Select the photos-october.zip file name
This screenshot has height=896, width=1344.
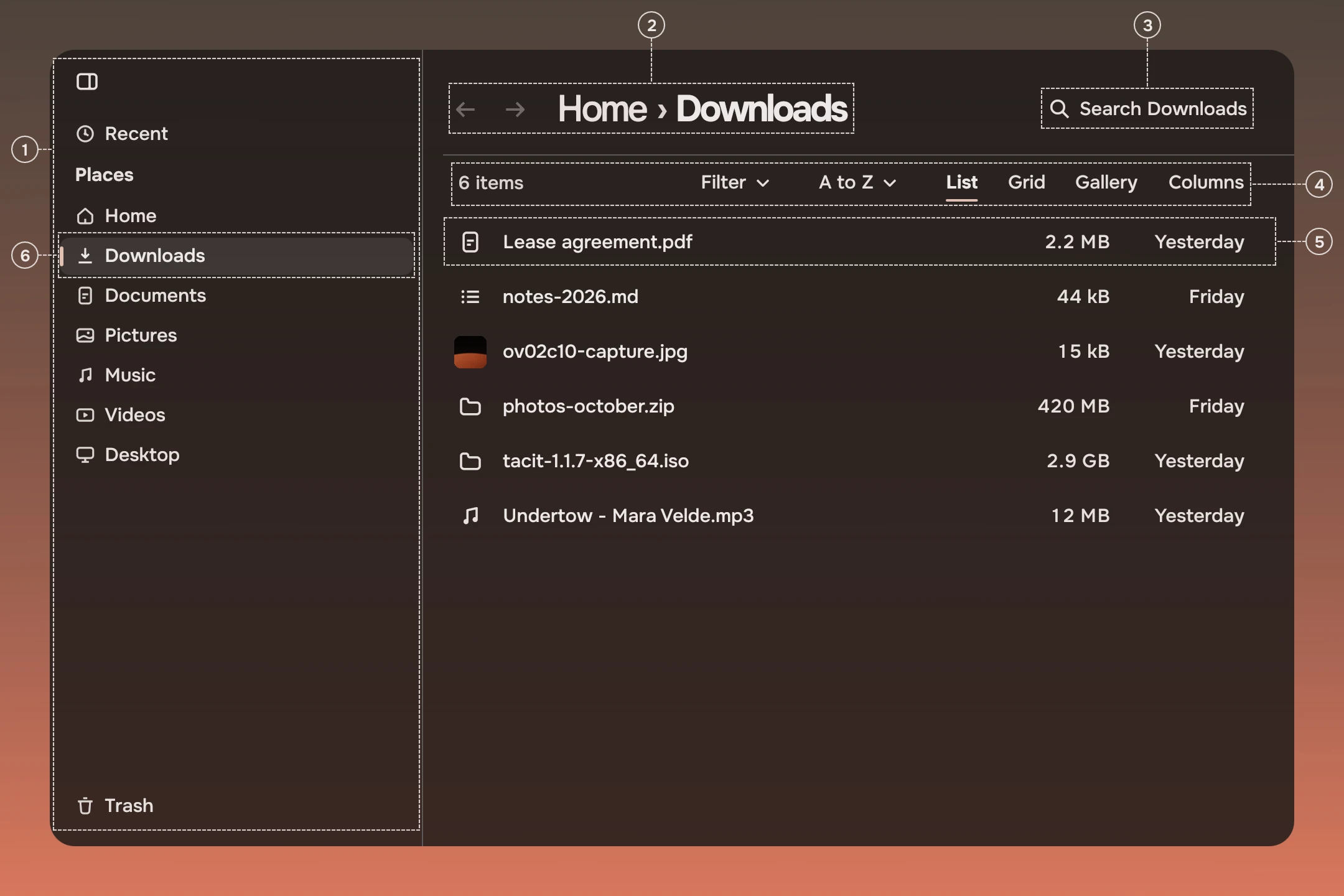click(589, 406)
